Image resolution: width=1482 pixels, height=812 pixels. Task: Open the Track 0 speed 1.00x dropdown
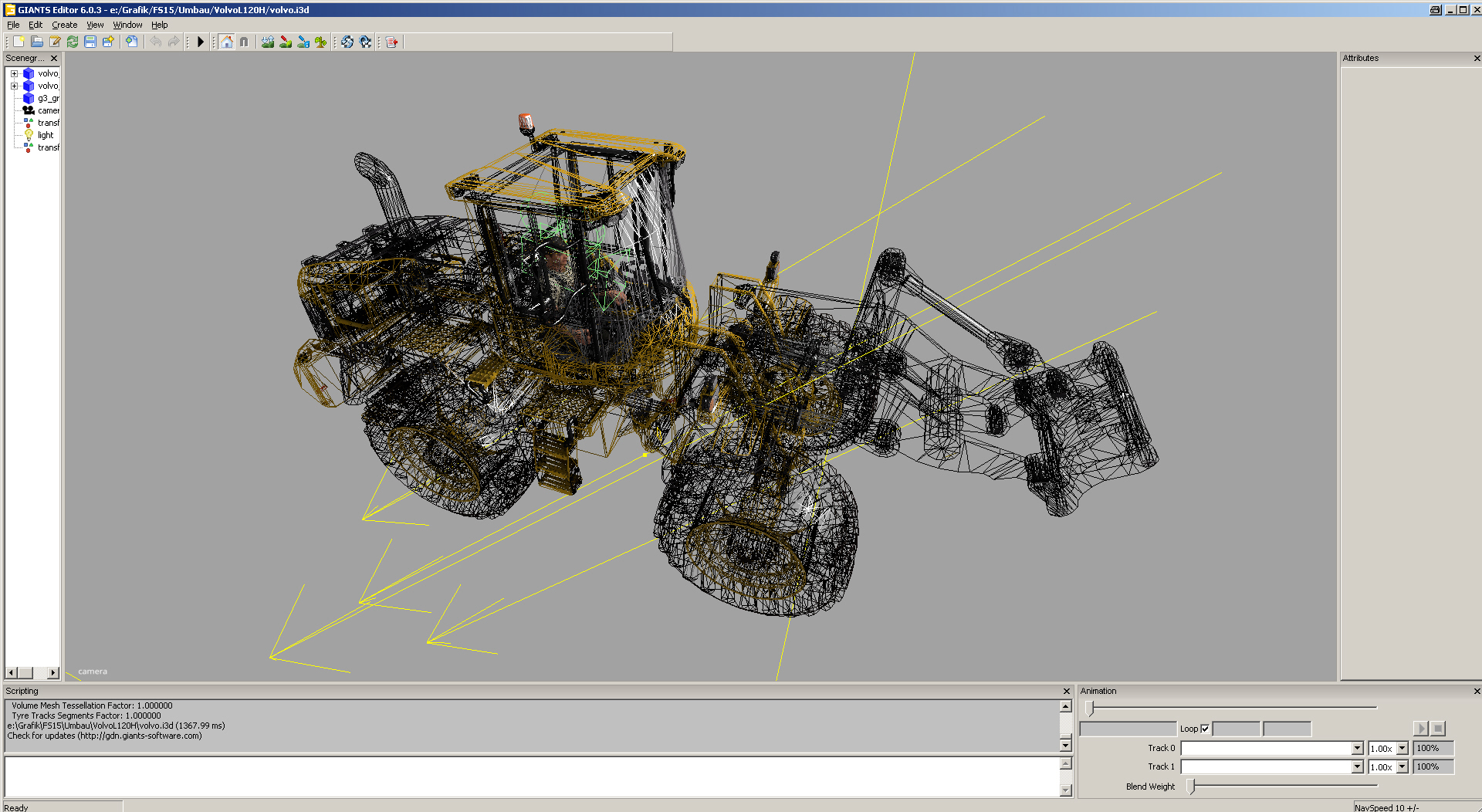(1402, 748)
